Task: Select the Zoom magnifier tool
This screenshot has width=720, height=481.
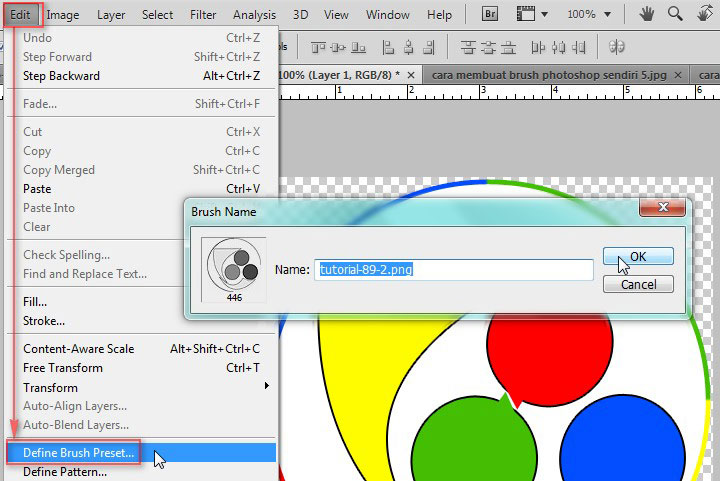Action: tap(675, 14)
